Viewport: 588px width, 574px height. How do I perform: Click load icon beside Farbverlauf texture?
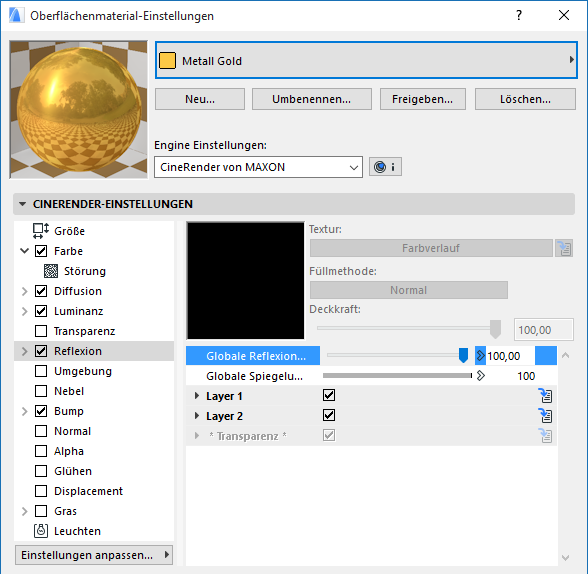click(564, 248)
